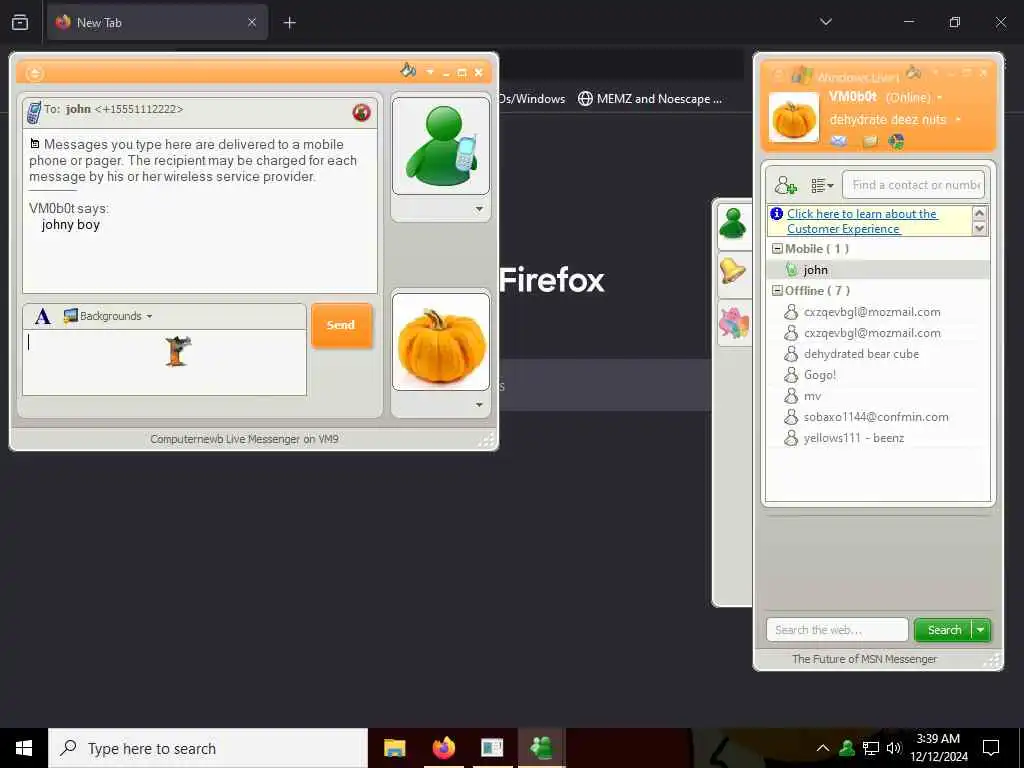Open the contact list layout menu
Viewport: 1024px width, 768px height.
coord(822,185)
